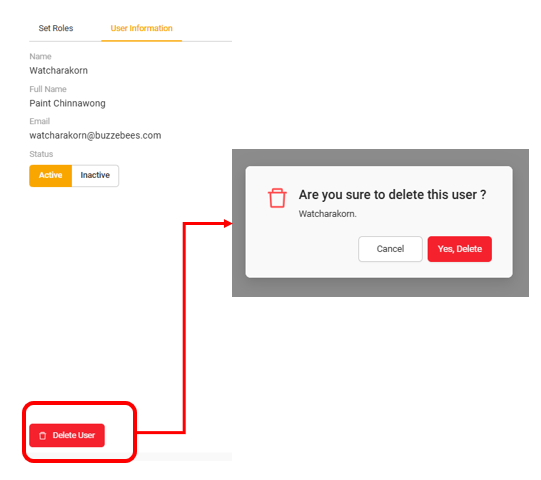
Task: Confirm with Yes, Delete button
Action: 460,249
